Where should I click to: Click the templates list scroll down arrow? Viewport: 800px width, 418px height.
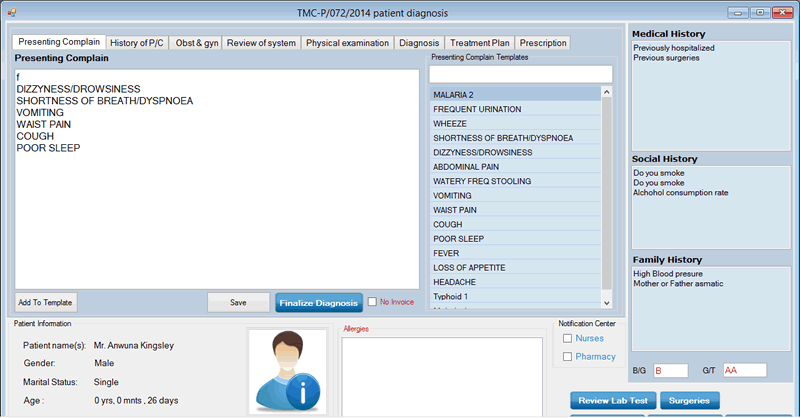(x=607, y=303)
